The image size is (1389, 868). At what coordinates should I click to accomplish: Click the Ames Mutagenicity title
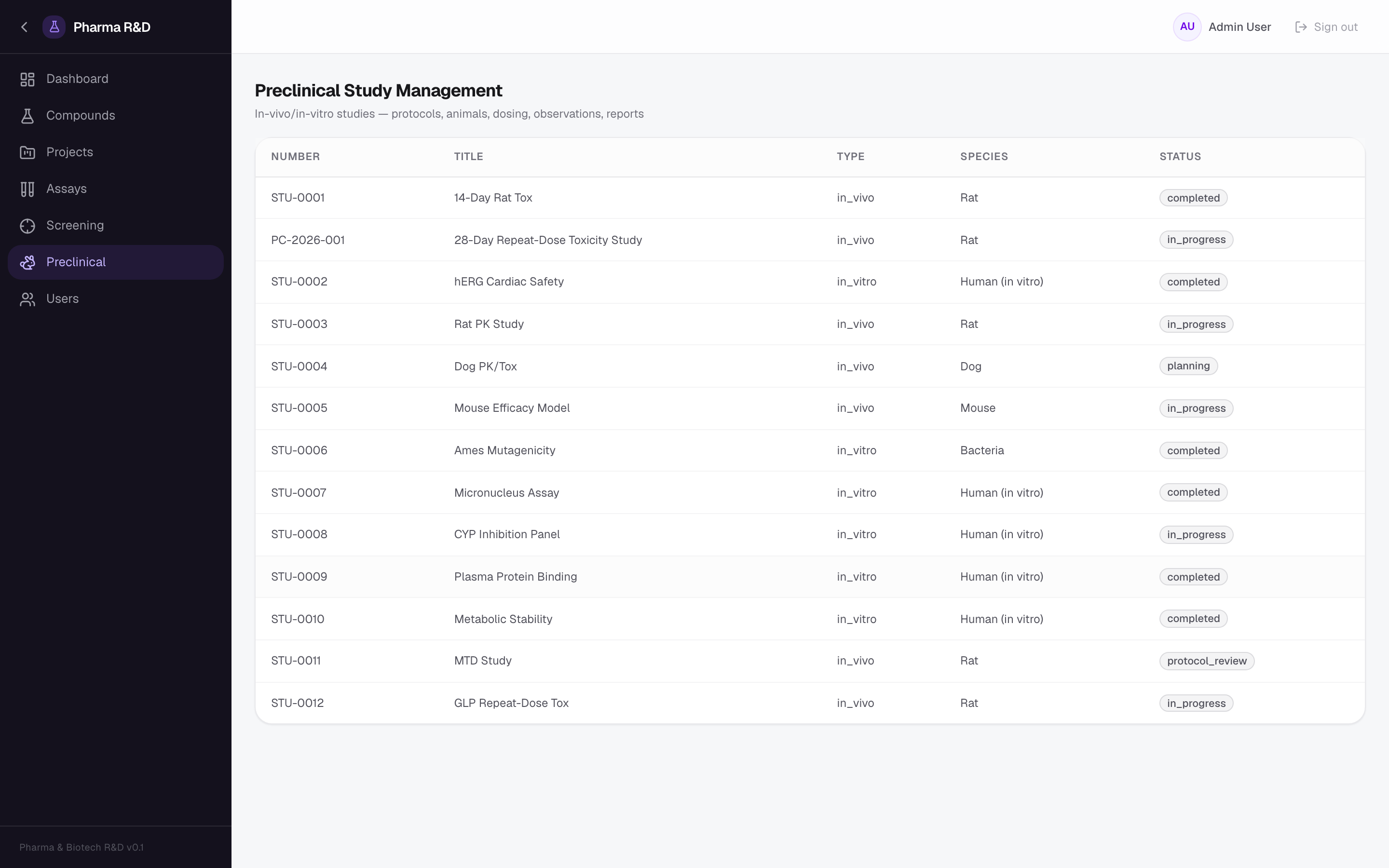click(504, 451)
